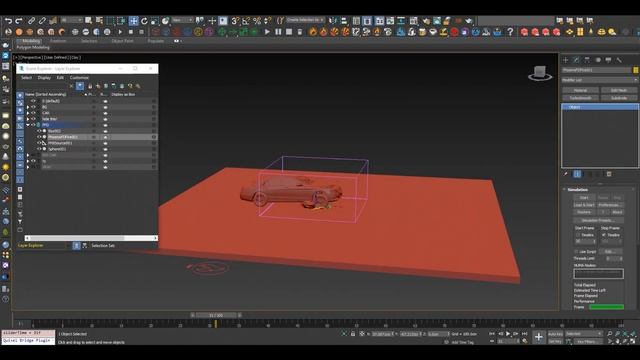Toggle visibility eye of CAR layer
Viewport: 640px width, 360px height.
(x=33, y=113)
